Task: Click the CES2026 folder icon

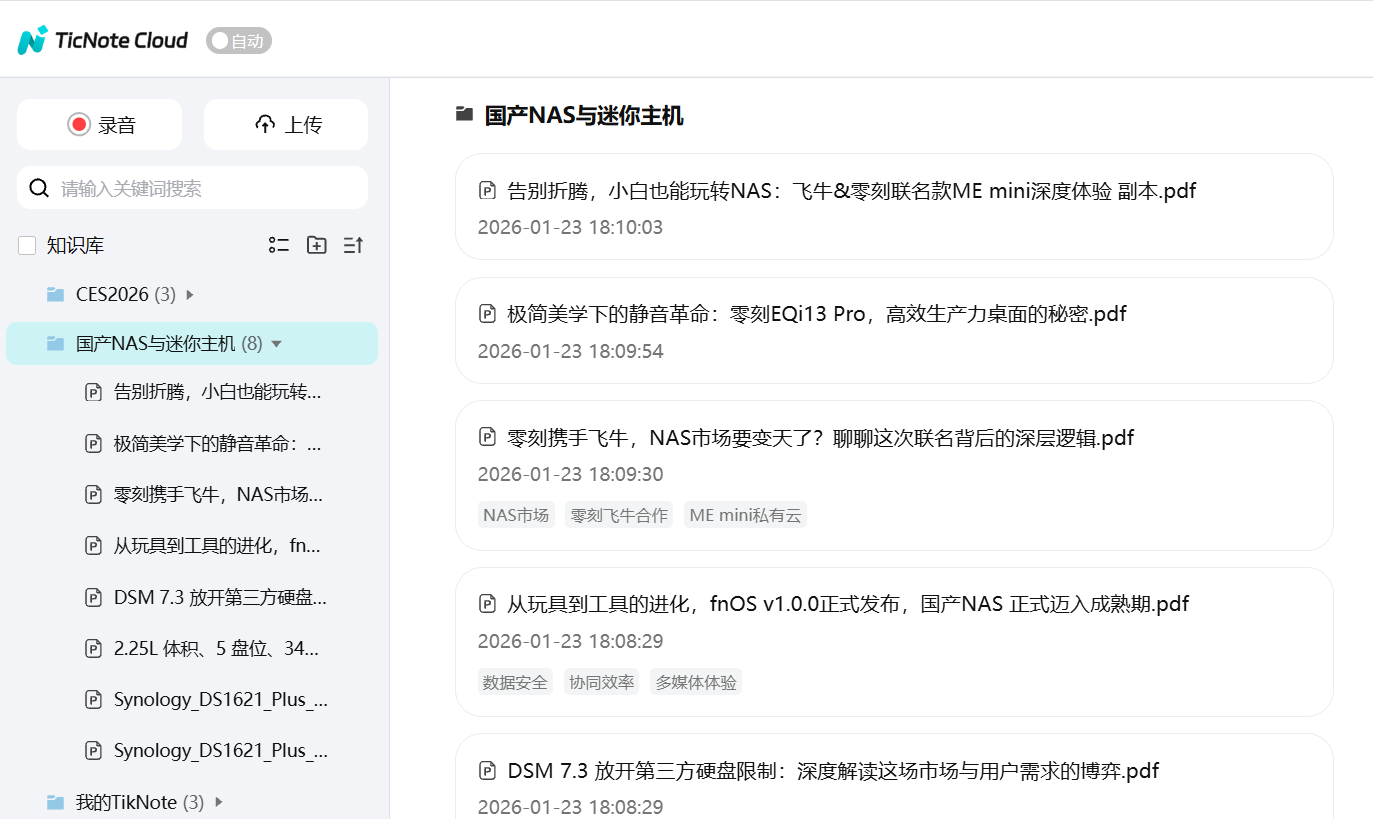Action: click(x=56, y=295)
